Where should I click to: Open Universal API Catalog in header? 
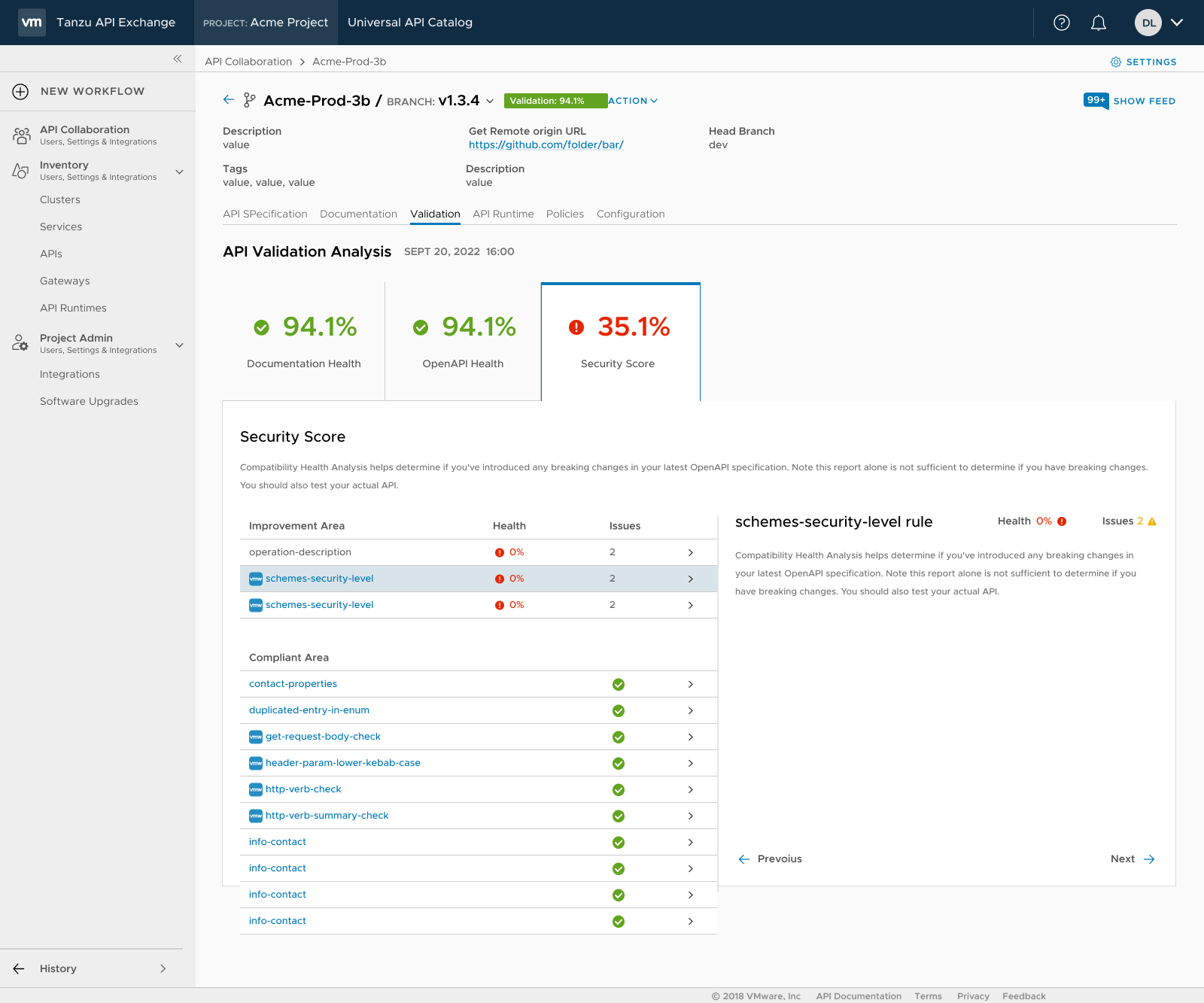coord(410,23)
